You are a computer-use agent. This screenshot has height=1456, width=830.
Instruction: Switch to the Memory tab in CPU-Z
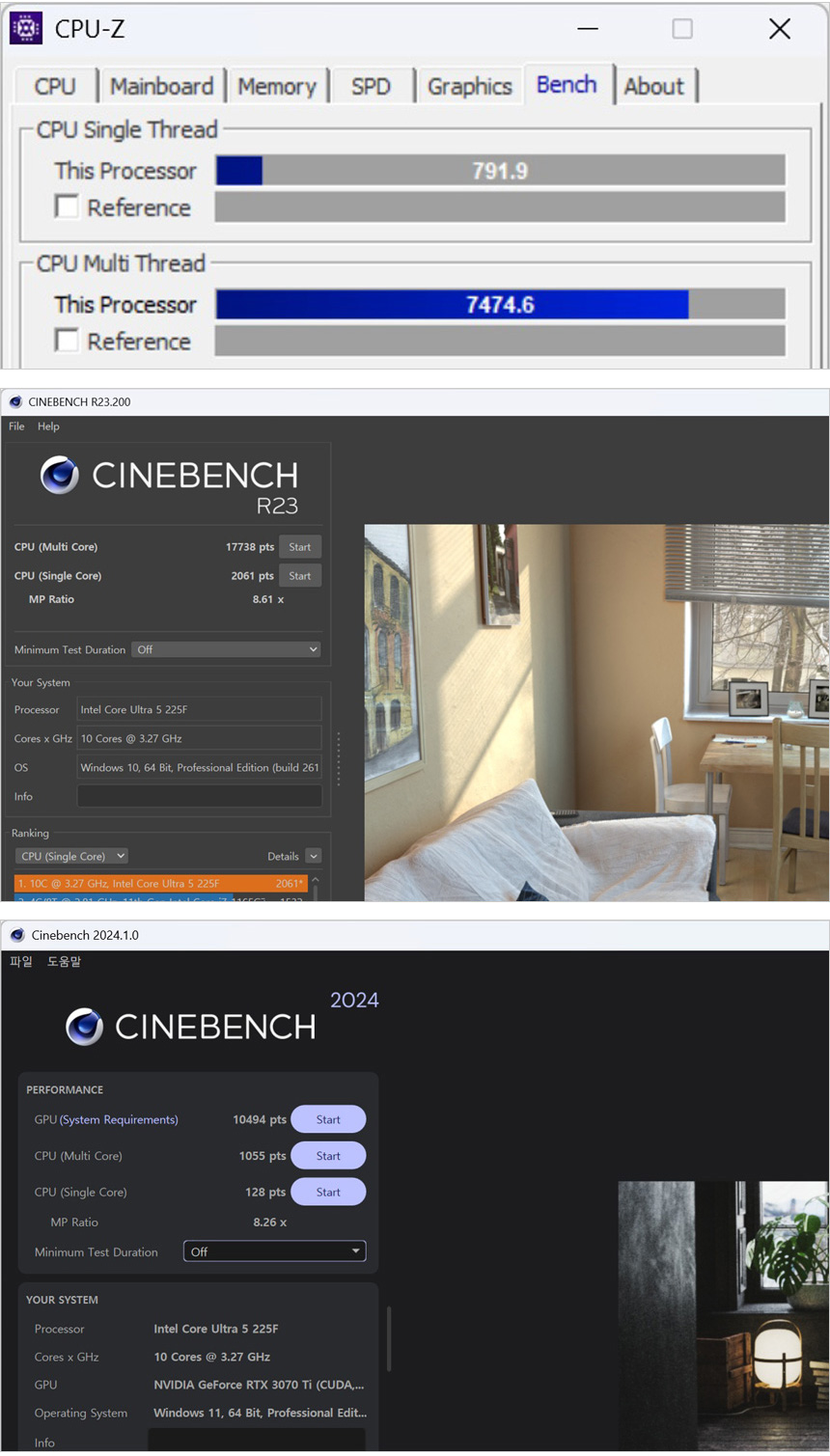[277, 86]
